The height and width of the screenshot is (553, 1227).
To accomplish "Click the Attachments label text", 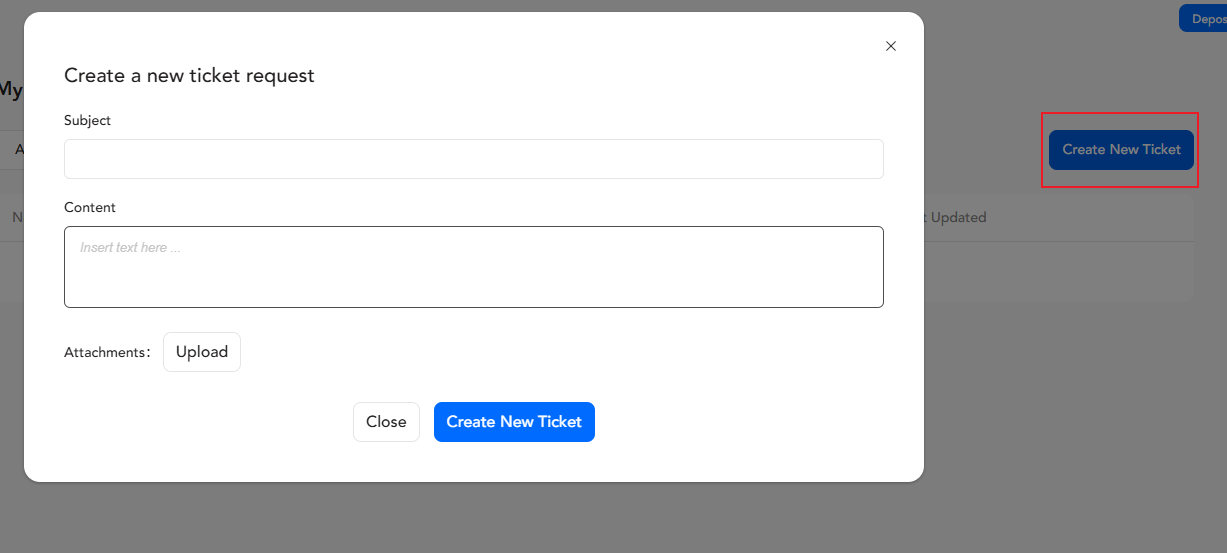I will coord(106,353).
